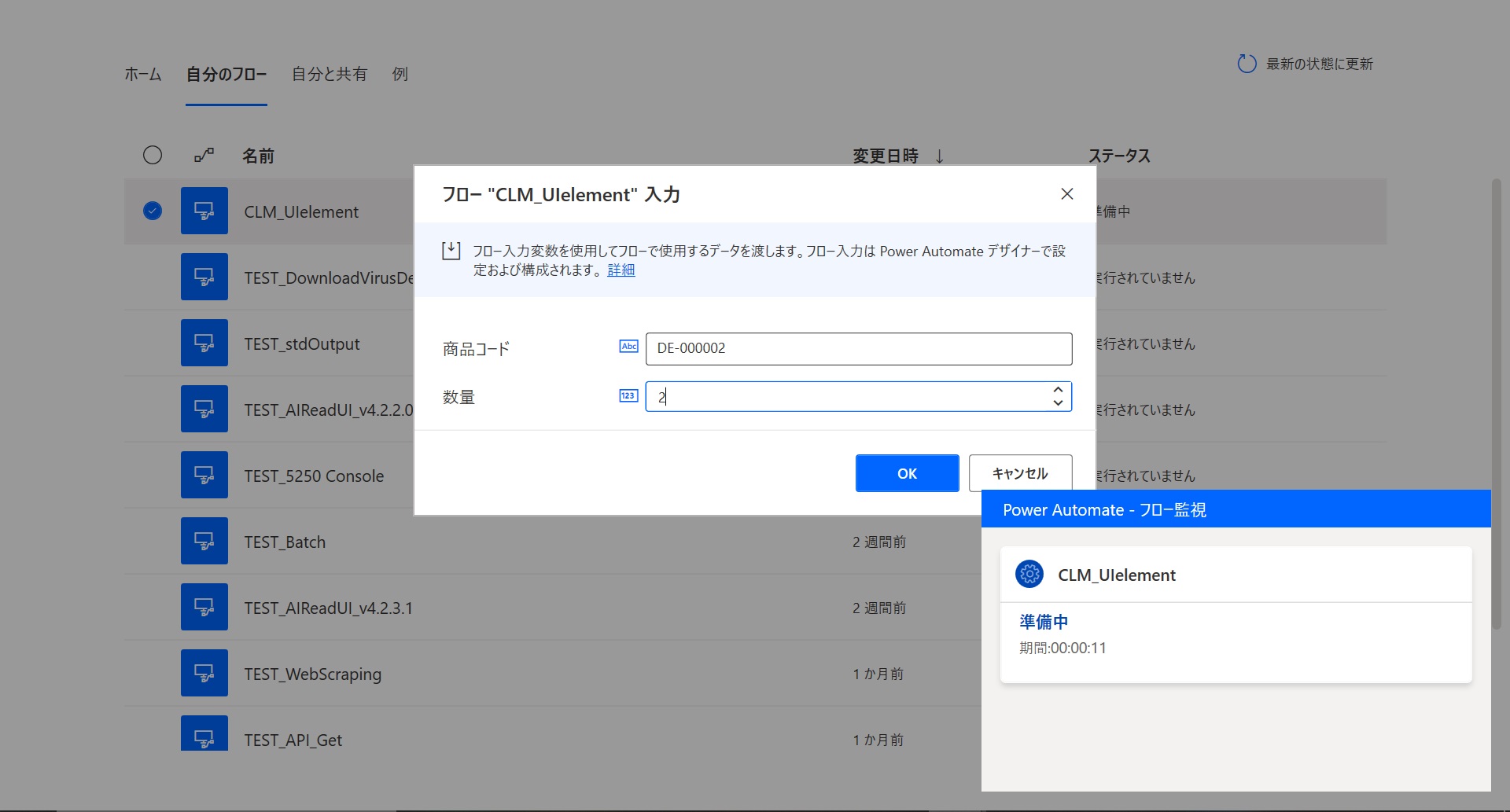The height and width of the screenshot is (812, 1510).
Task: Click the 準備中 status in the monitor card
Action: 1044,622
